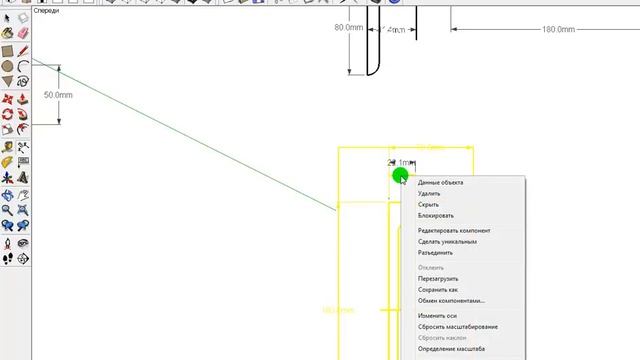
Task: Choose 'Сбросить масштабирование' menu entry
Action: [x=458, y=327]
